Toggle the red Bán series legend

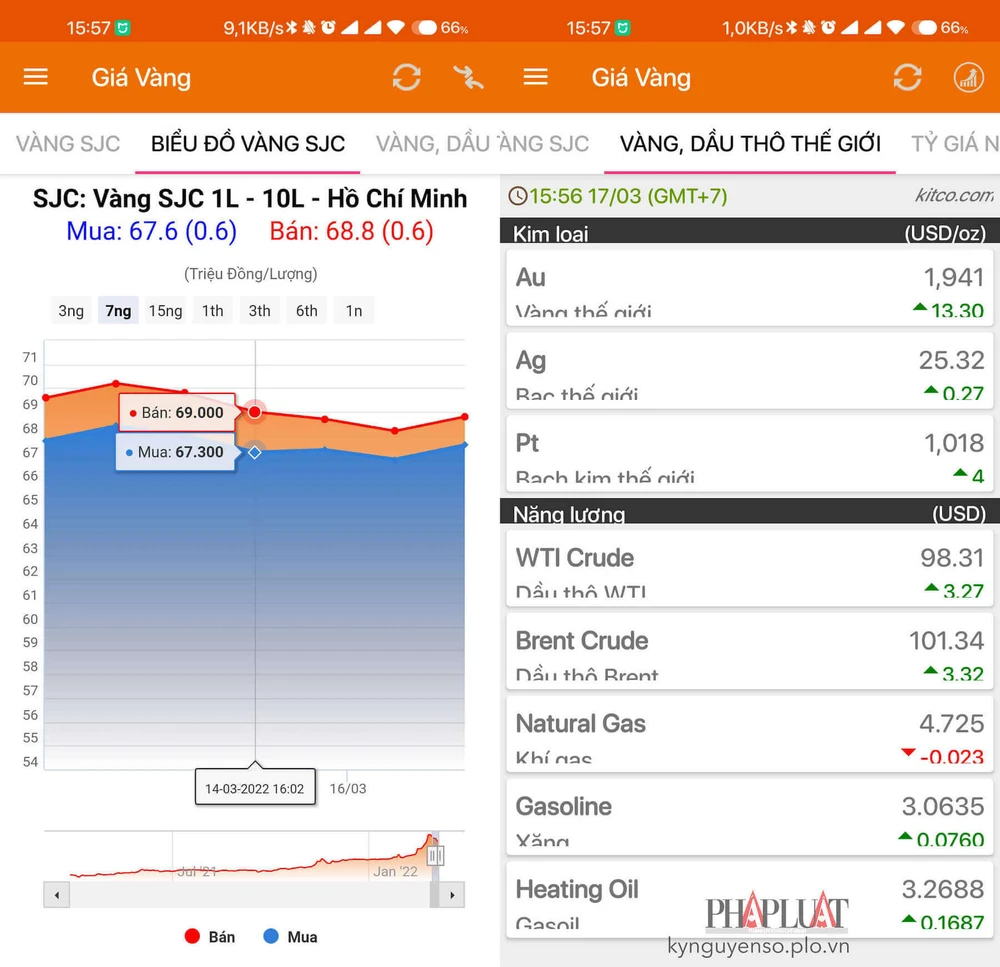209,937
